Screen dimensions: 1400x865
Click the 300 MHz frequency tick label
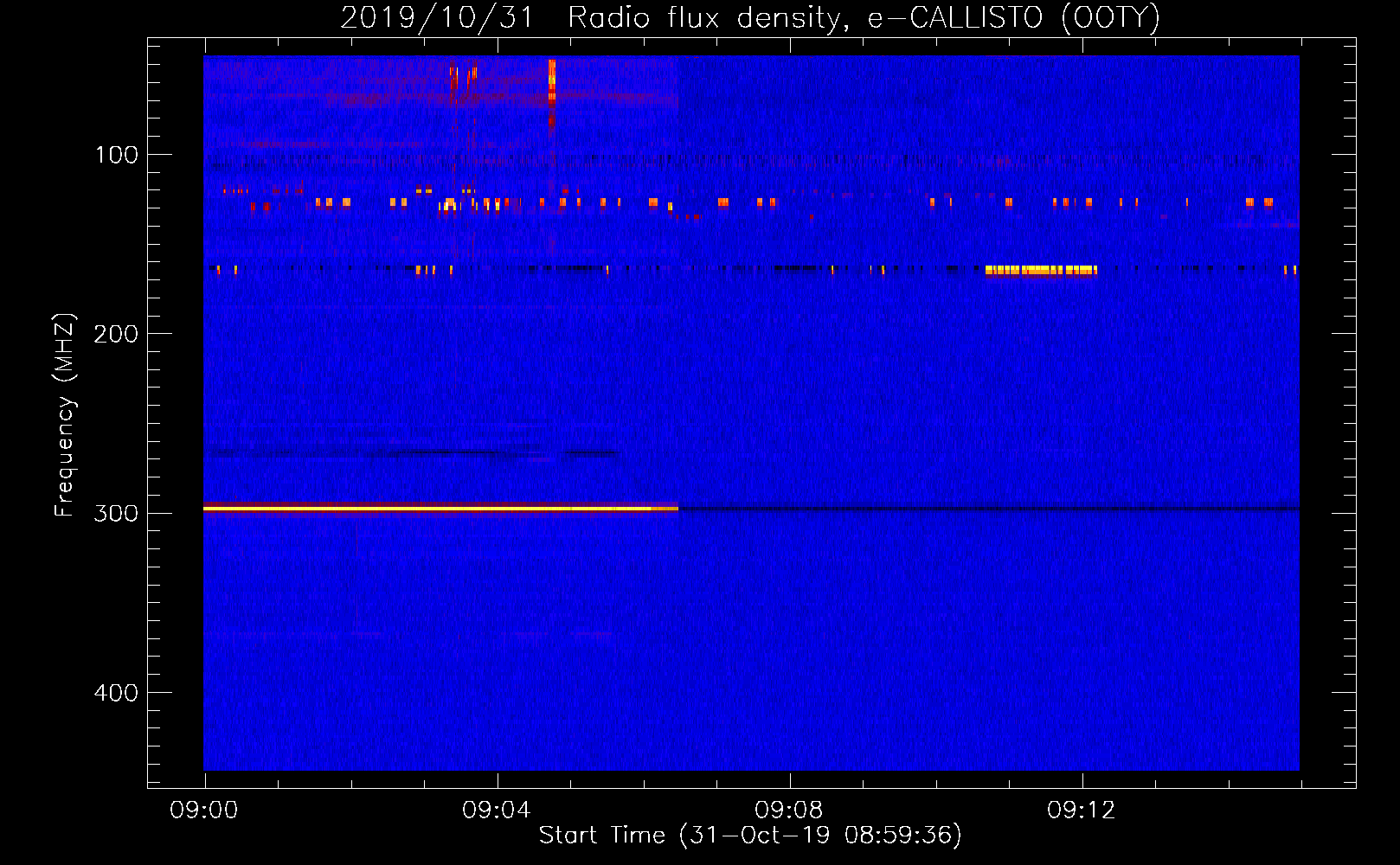(x=116, y=513)
